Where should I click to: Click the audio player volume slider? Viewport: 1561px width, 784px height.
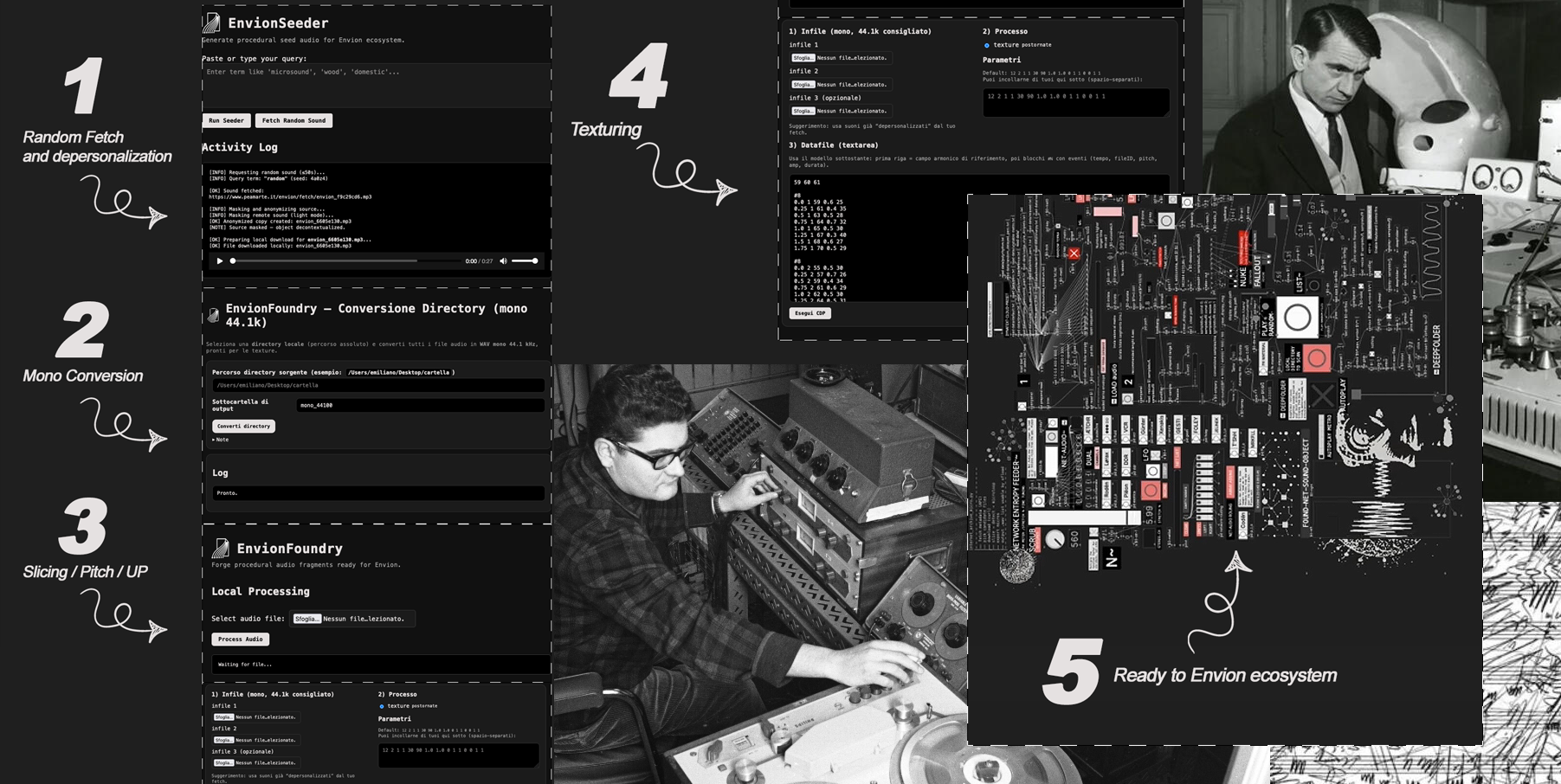[524, 260]
